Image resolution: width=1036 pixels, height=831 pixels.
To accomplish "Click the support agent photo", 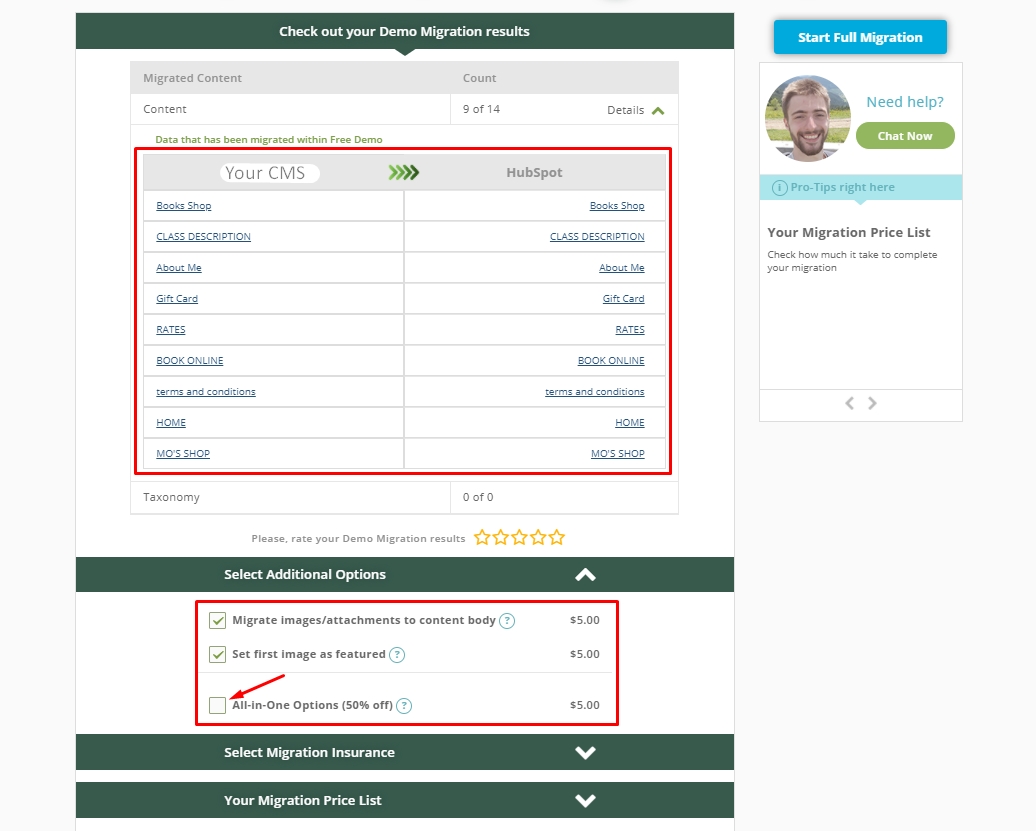I will pyautogui.click(x=808, y=118).
